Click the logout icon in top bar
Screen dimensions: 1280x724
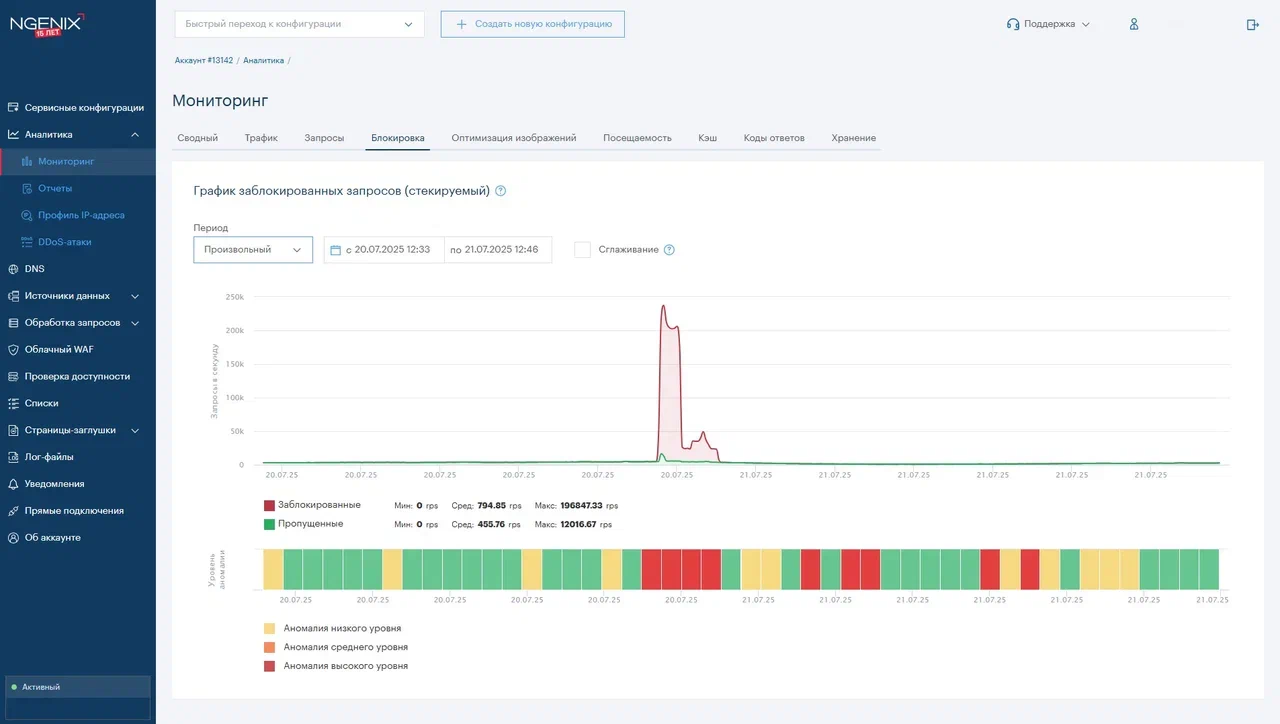pyautogui.click(x=1252, y=24)
